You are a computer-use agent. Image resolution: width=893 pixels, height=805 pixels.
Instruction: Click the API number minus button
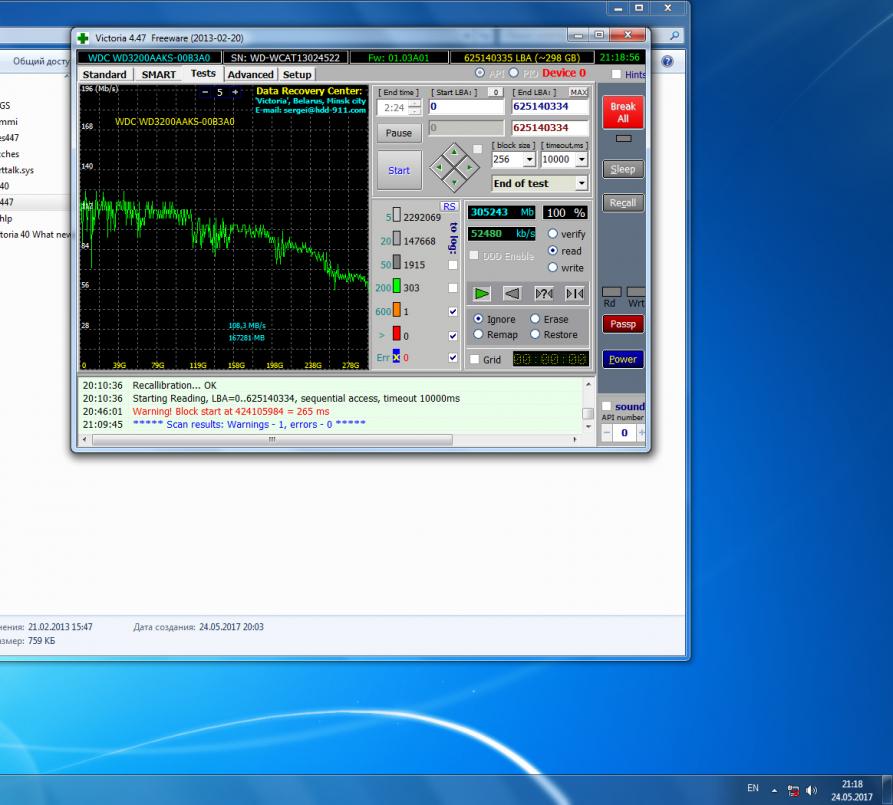[x=607, y=433]
